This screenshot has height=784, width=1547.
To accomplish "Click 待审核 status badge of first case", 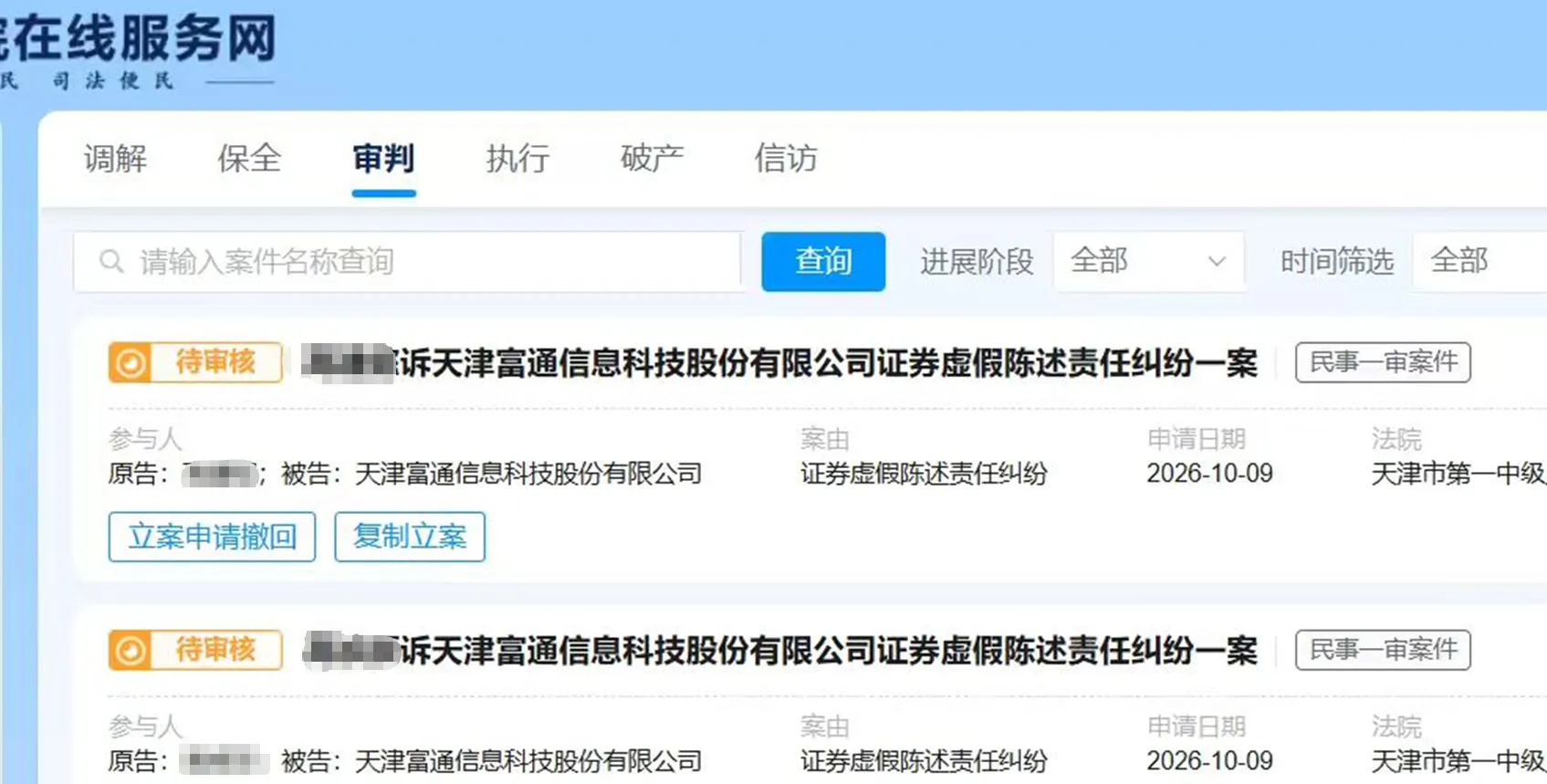I will click(195, 362).
